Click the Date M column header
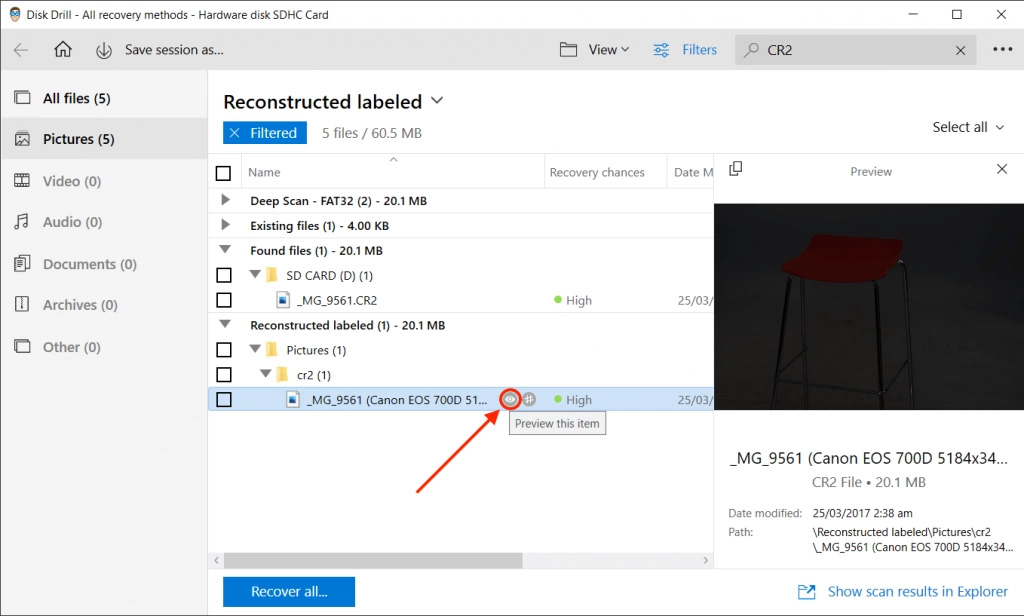 (x=693, y=172)
